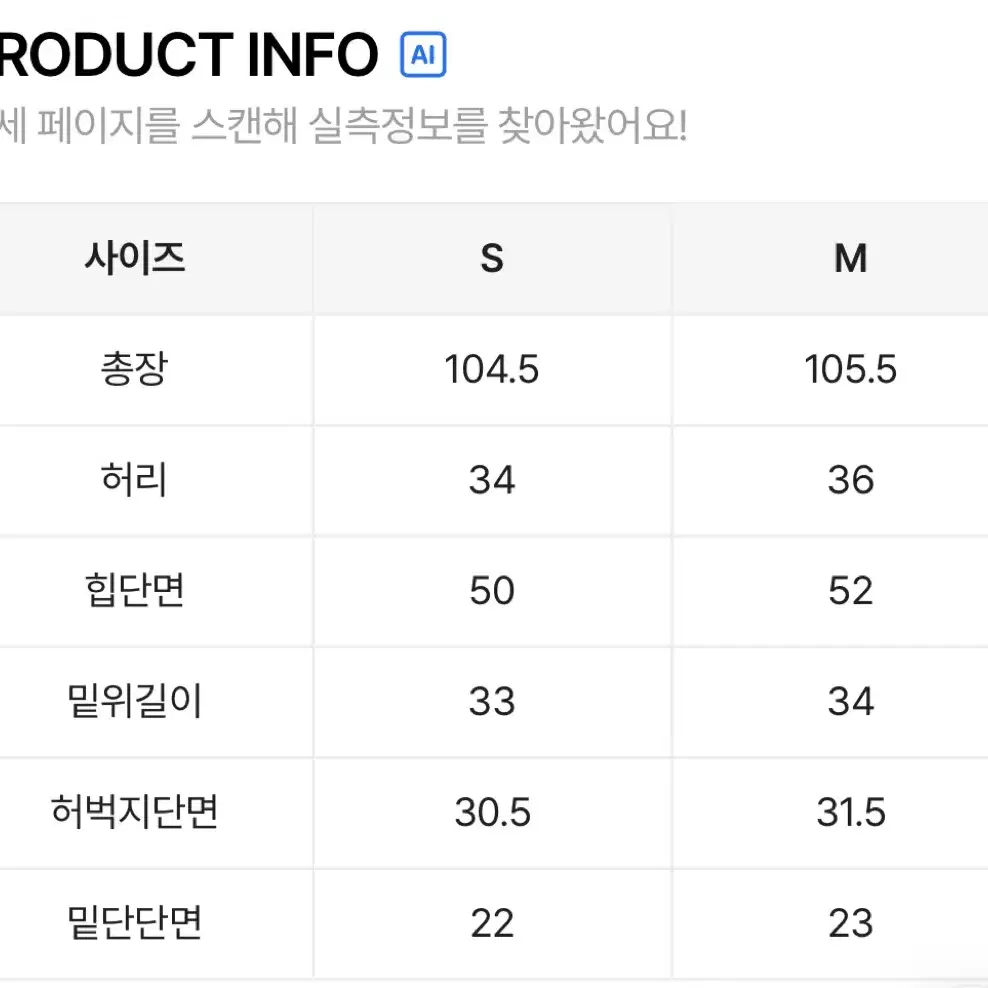Click the S hem value 22
The image size is (988, 988).
(492, 923)
